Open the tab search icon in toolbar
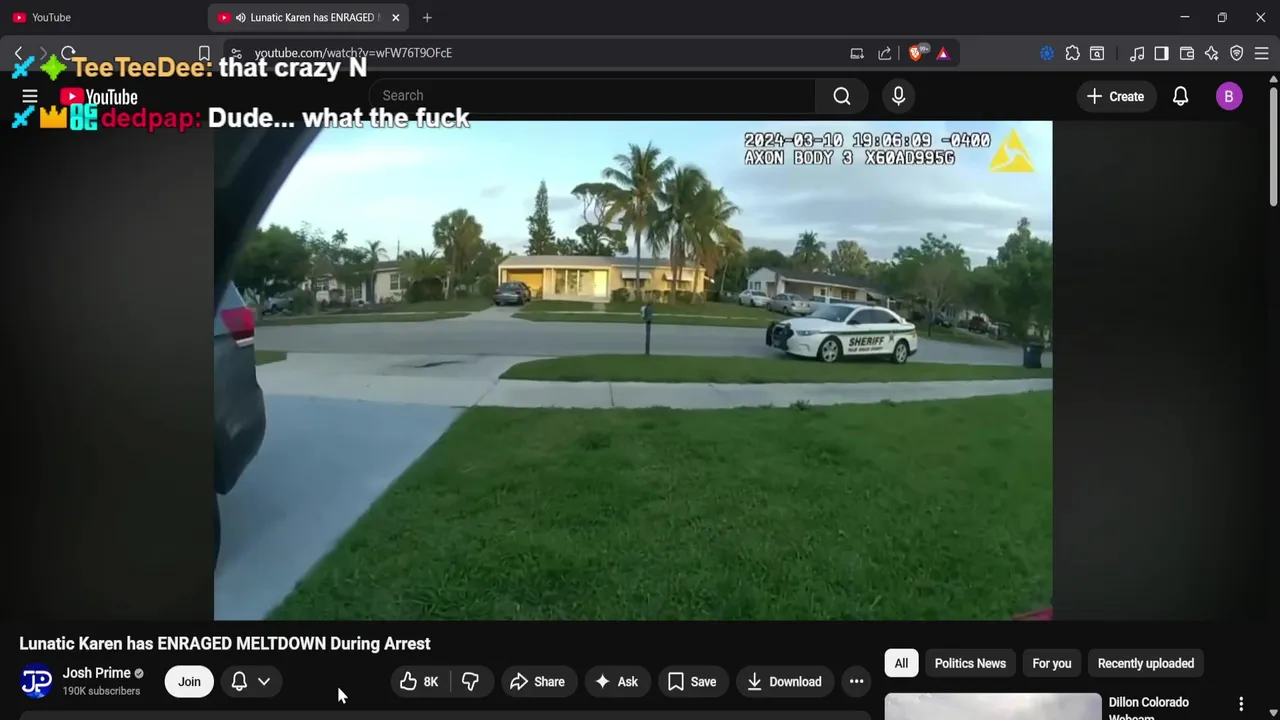This screenshot has width=1280, height=720. point(1097,53)
